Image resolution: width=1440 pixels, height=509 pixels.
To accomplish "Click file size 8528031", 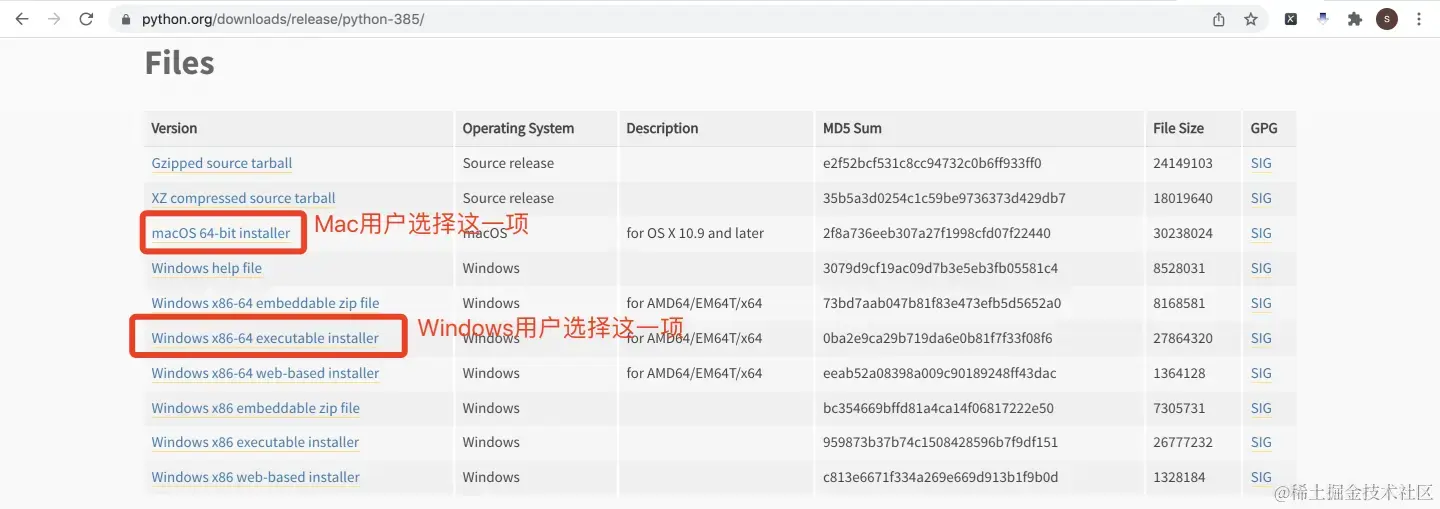I will point(1179,268).
